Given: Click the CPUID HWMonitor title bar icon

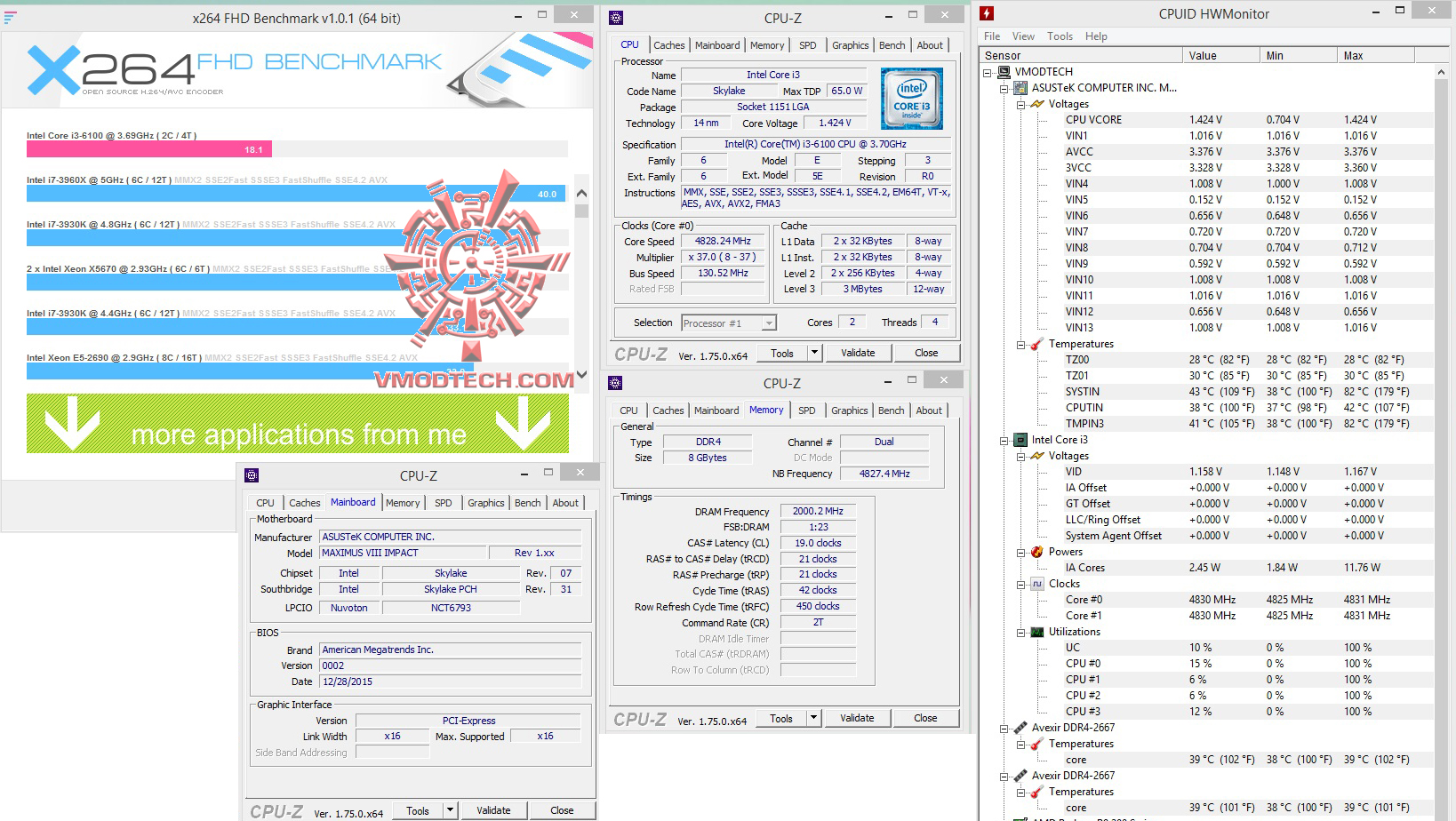Looking at the screenshot, I should 987,13.
